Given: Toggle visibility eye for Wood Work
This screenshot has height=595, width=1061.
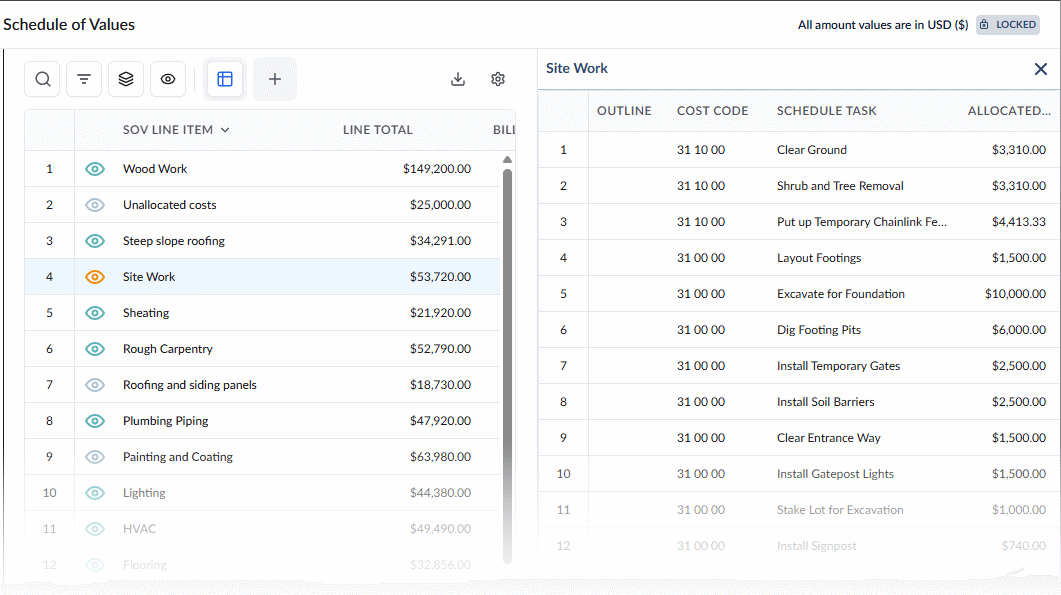Looking at the screenshot, I should point(95,169).
